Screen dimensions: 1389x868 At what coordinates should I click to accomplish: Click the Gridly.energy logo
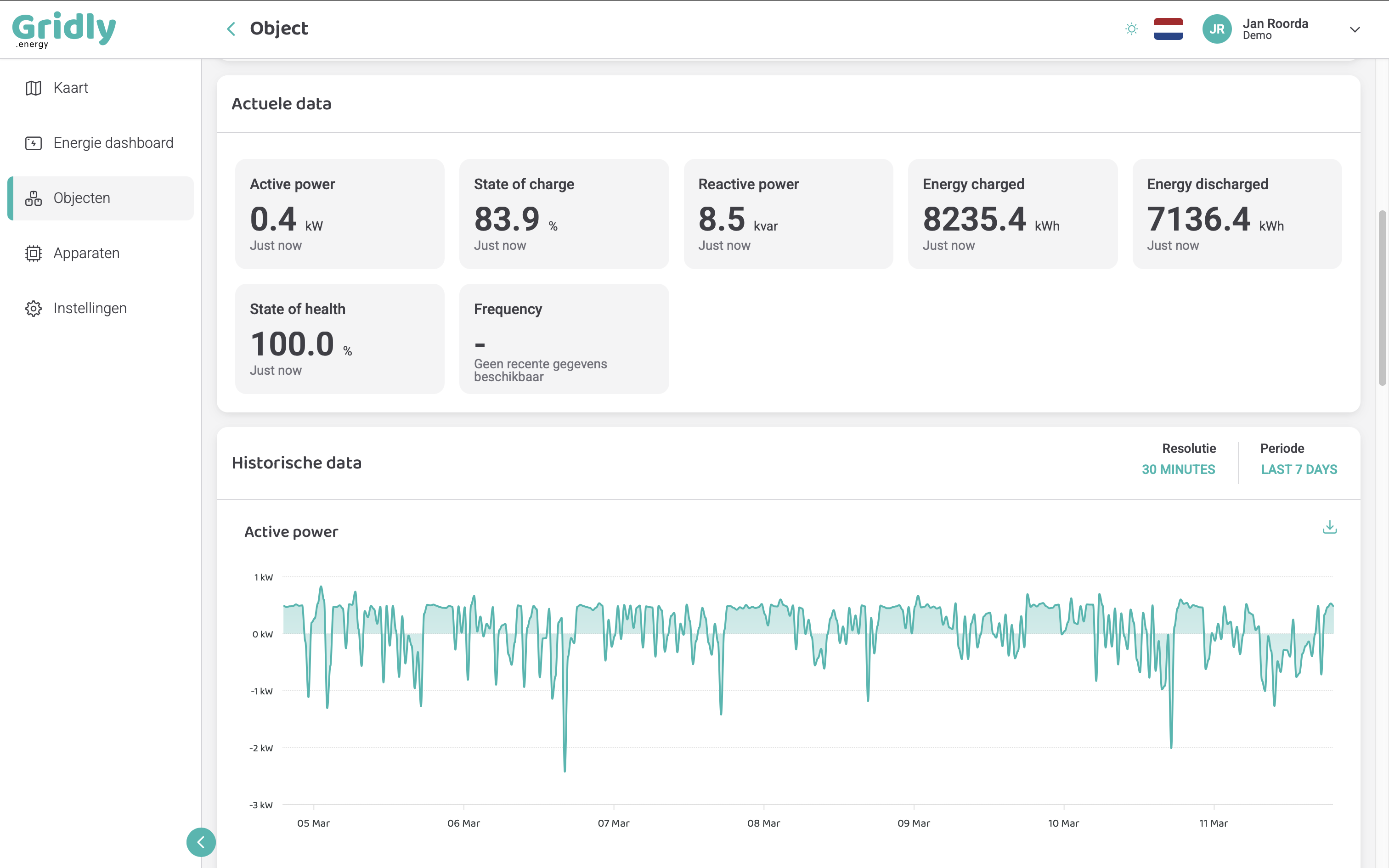[65, 28]
